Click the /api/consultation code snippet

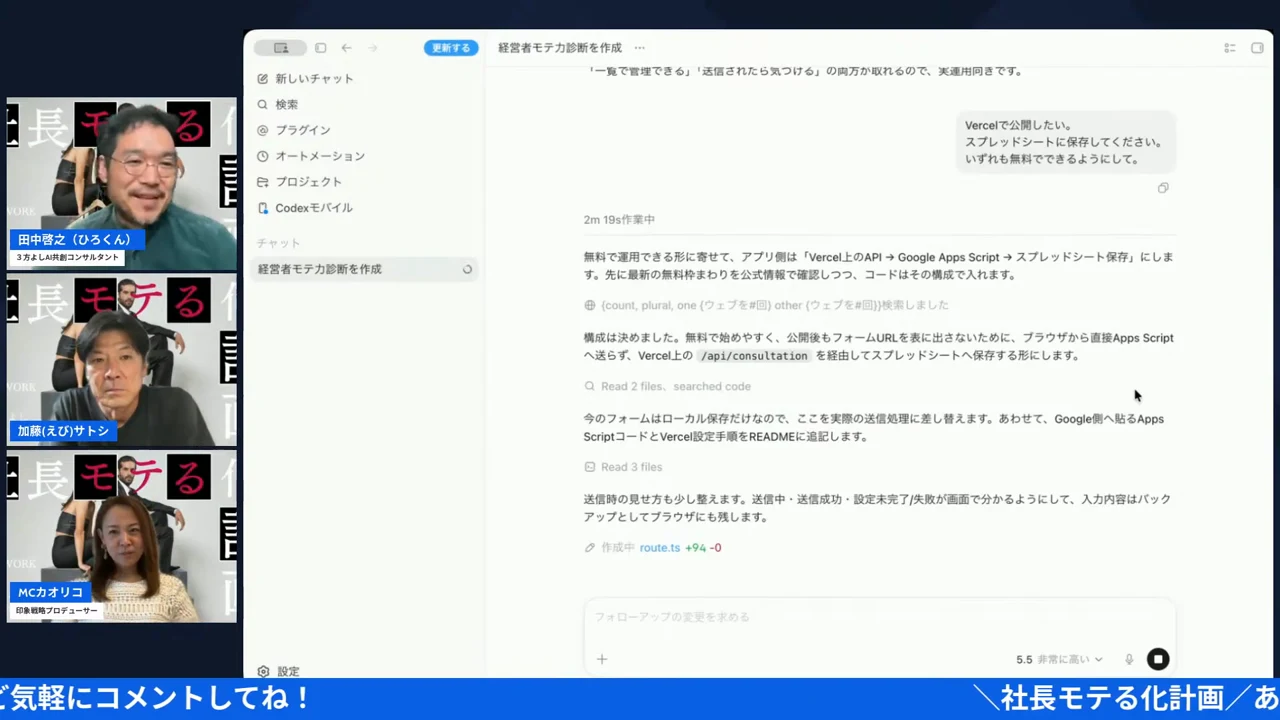(x=754, y=355)
